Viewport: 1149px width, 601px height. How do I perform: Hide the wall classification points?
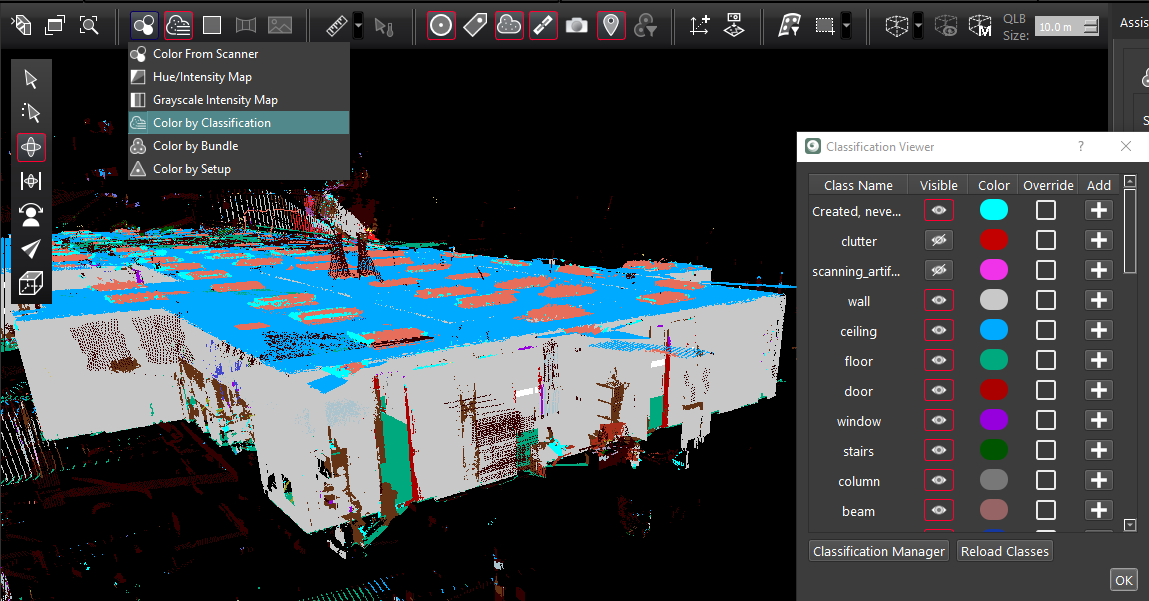click(937, 300)
